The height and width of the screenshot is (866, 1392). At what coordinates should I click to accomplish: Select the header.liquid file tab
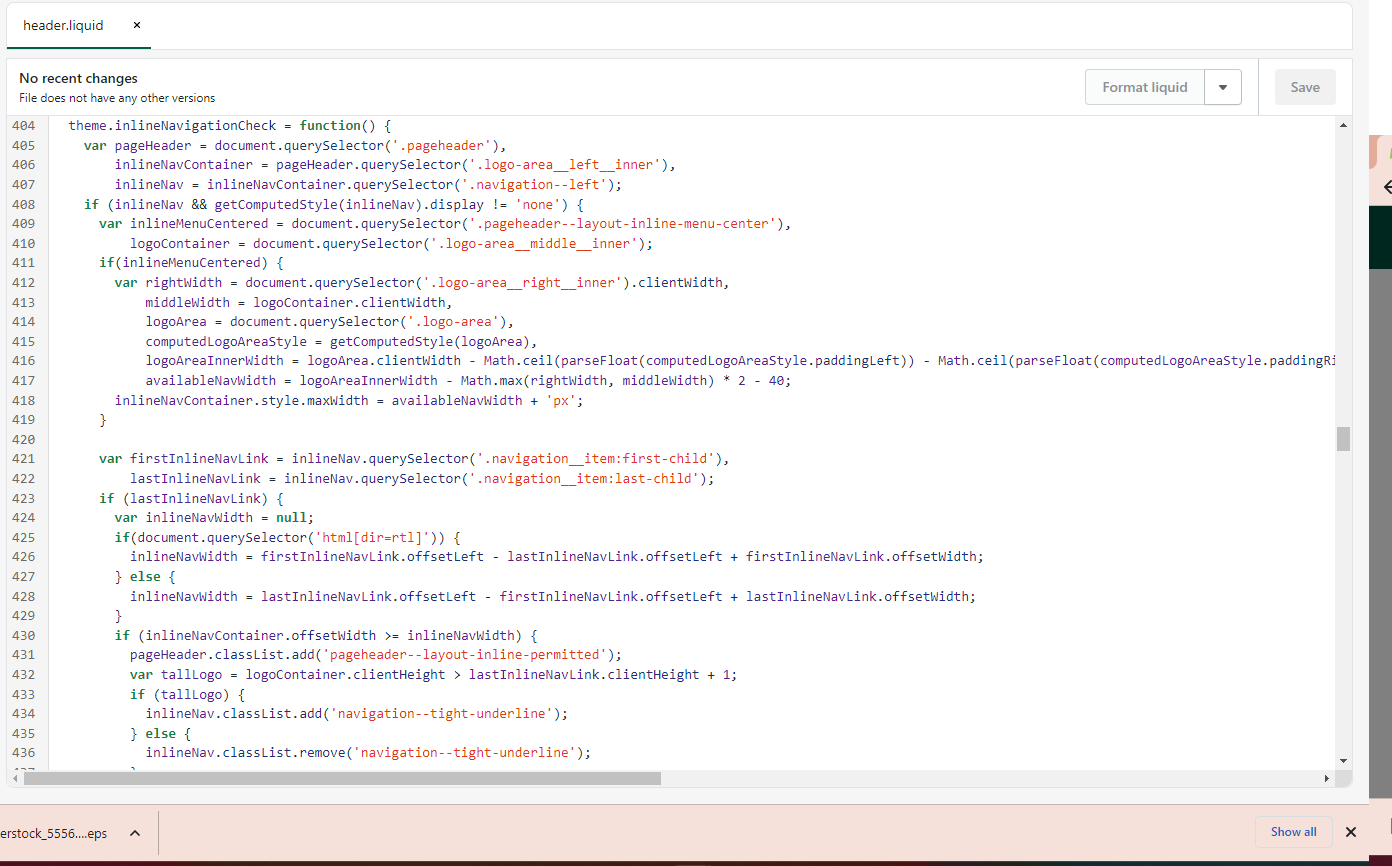[63, 25]
